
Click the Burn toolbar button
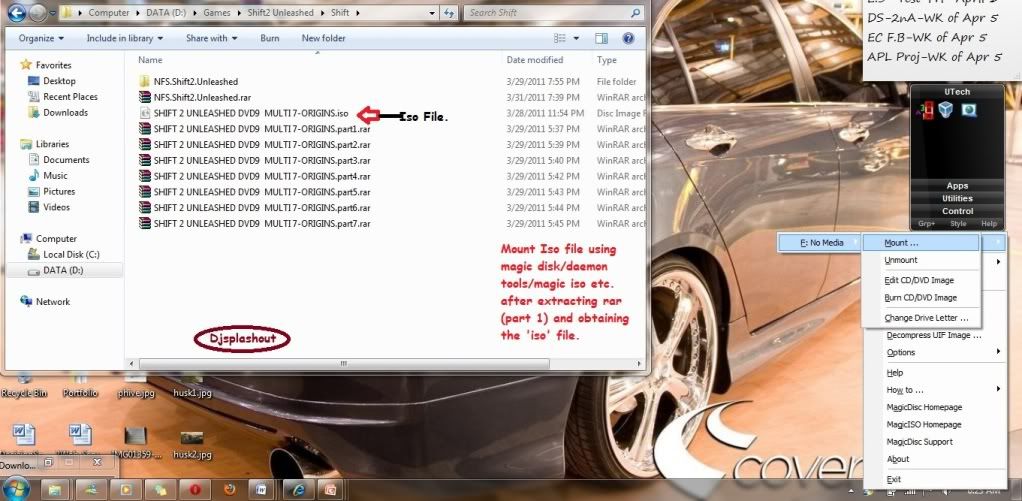point(270,38)
